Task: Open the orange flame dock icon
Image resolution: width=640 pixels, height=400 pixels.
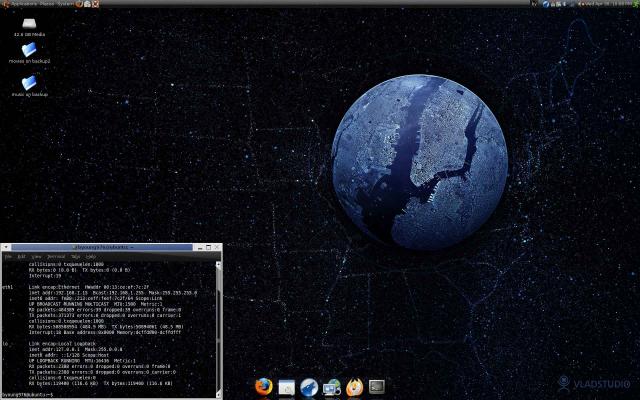Action: point(354,387)
